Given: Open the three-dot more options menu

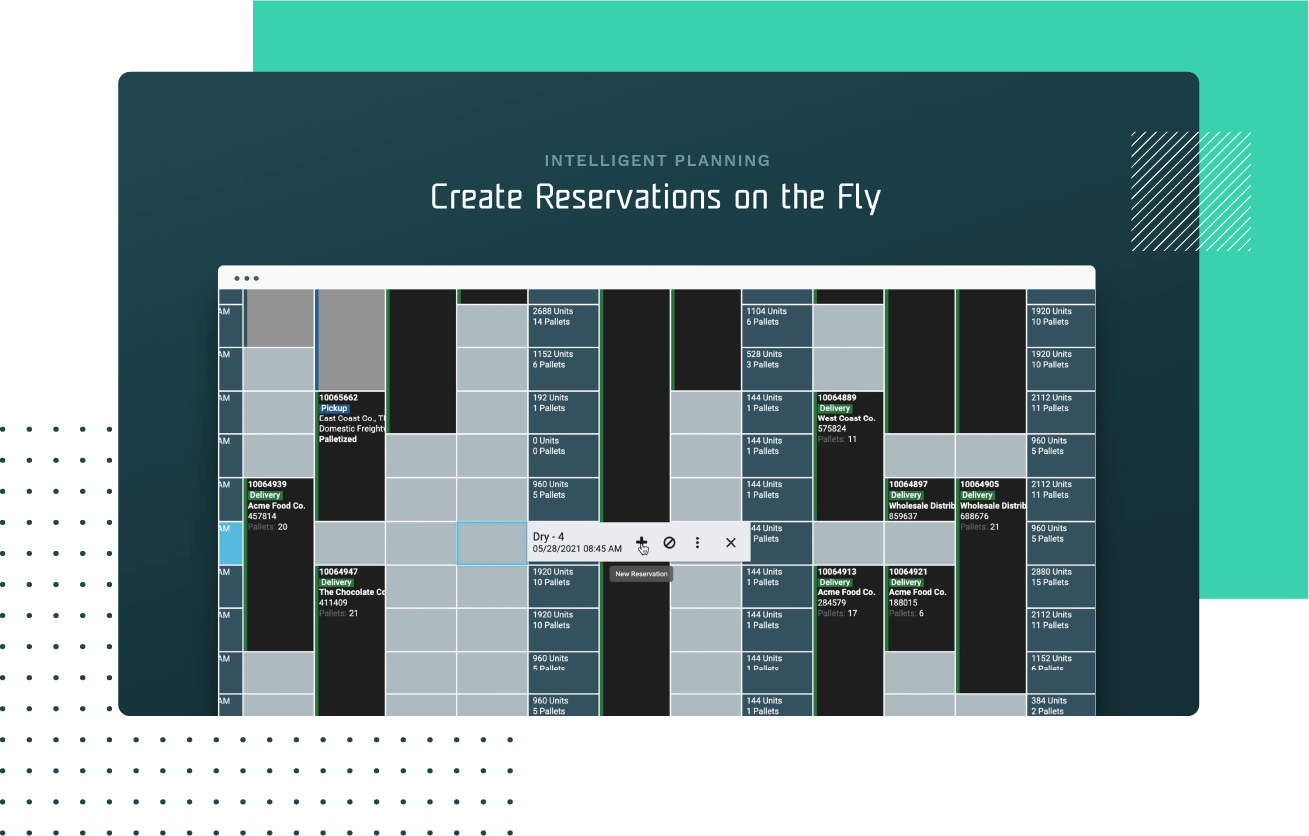Looking at the screenshot, I should click(697, 543).
